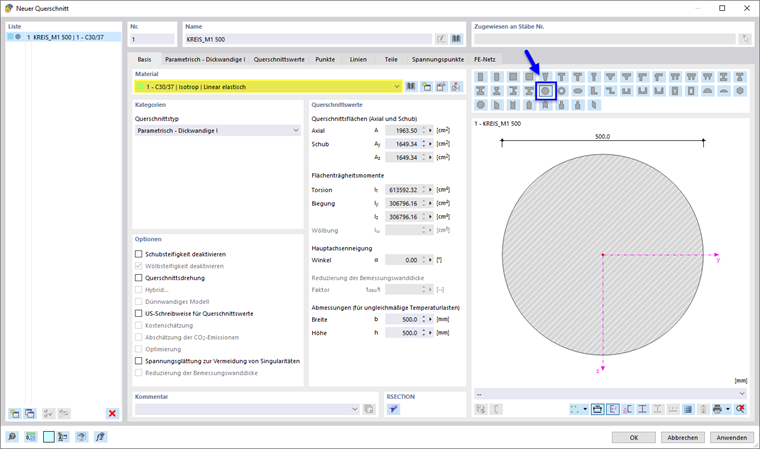The height and width of the screenshot is (449, 760).
Task: Reset preview zoom with magnifier red-X icon
Action: tap(740, 409)
